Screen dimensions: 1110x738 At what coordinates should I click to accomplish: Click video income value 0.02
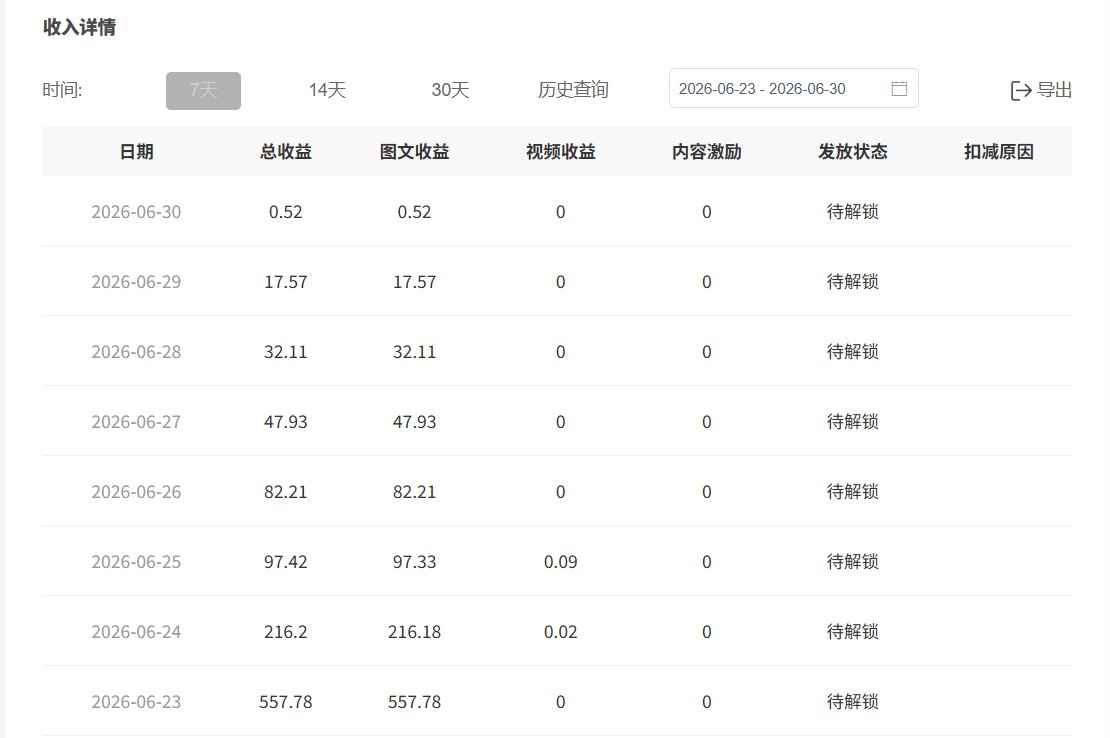click(561, 632)
